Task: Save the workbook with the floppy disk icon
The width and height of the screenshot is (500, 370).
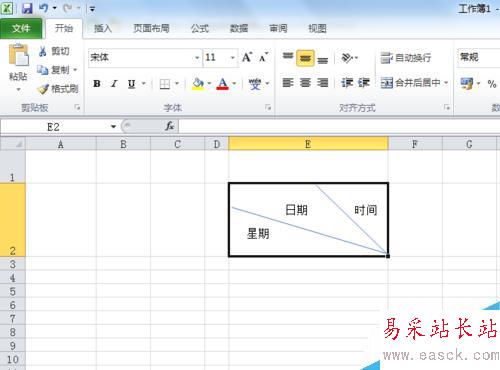Action: click(x=27, y=8)
